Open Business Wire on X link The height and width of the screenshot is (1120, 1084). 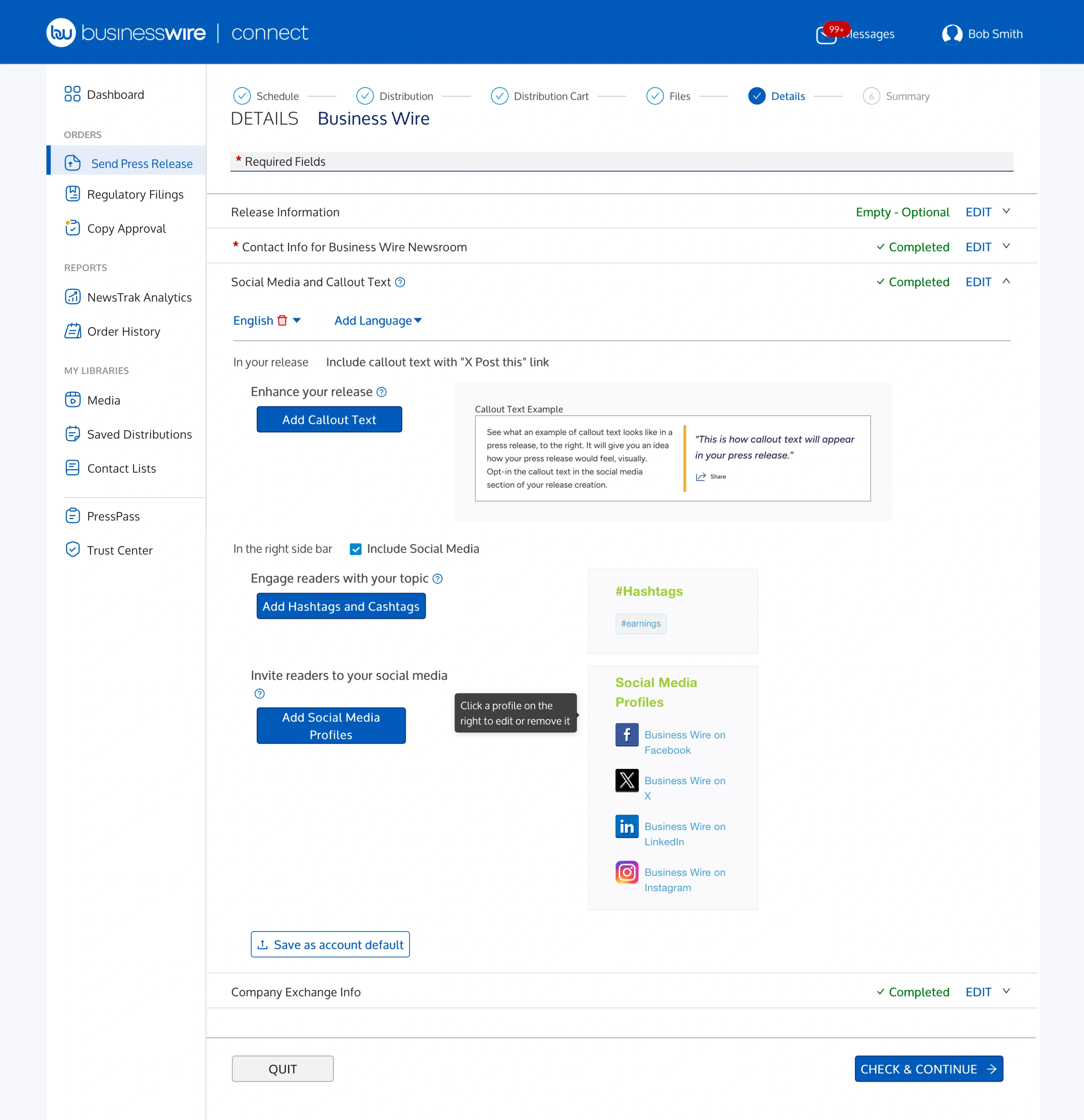684,788
